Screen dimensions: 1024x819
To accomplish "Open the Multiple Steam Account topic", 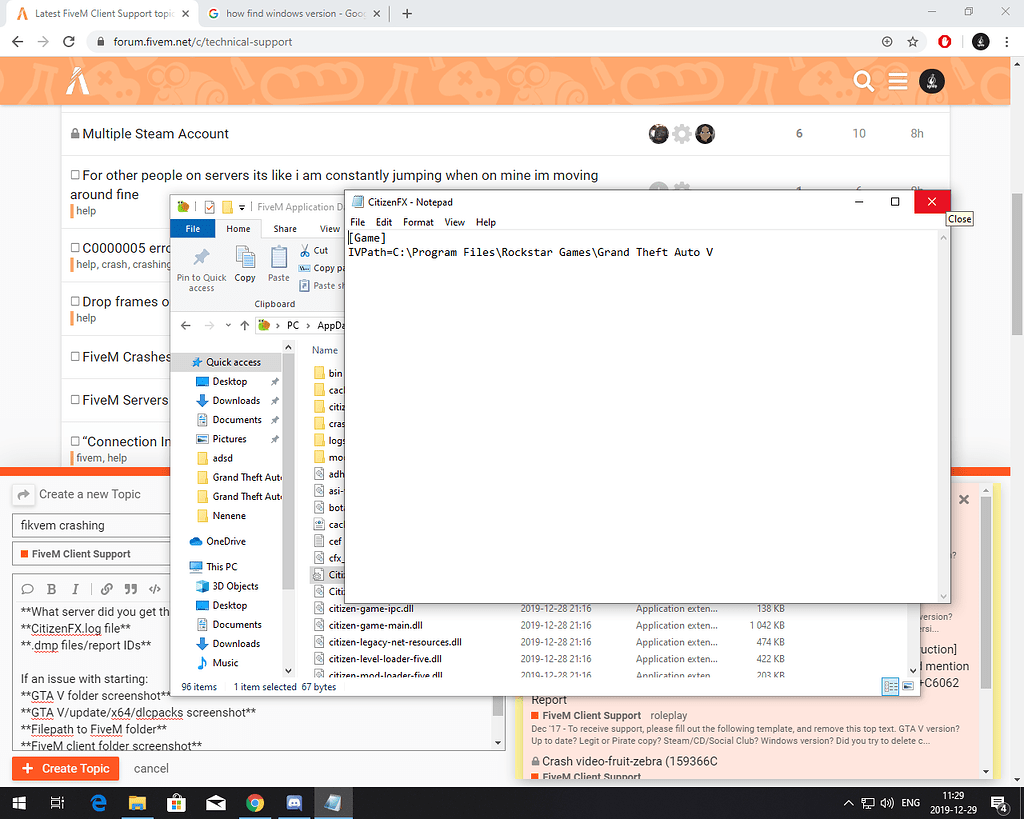I will (x=155, y=134).
